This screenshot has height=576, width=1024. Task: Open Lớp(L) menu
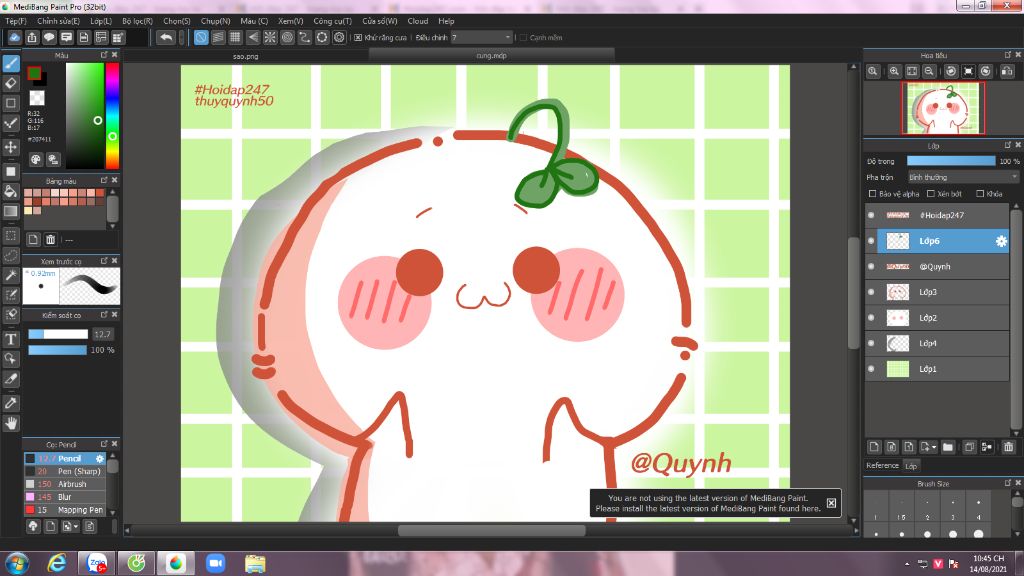coord(101,21)
